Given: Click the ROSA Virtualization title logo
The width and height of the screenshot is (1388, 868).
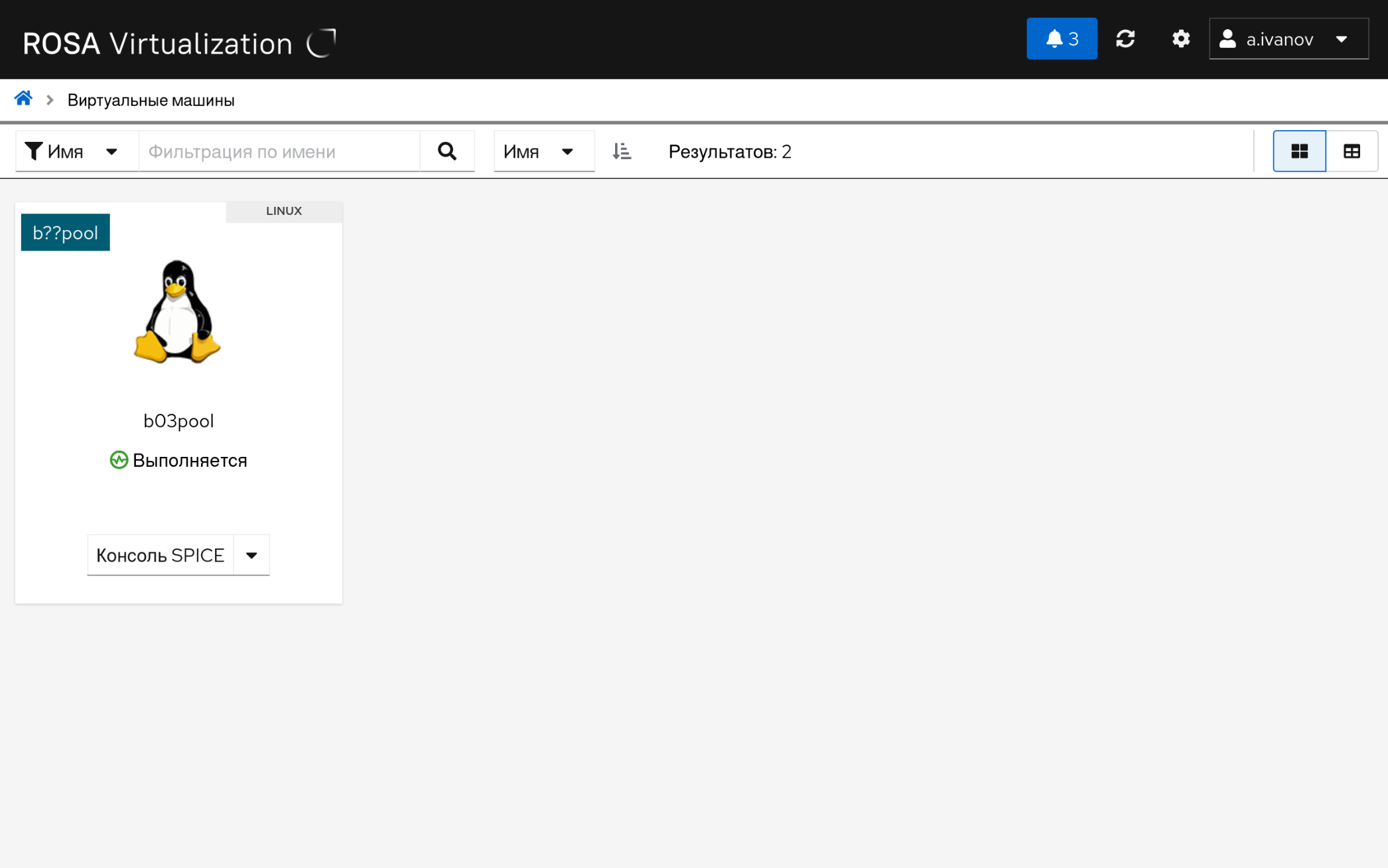Looking at the screenshot, I should click(x=158, y=44).
